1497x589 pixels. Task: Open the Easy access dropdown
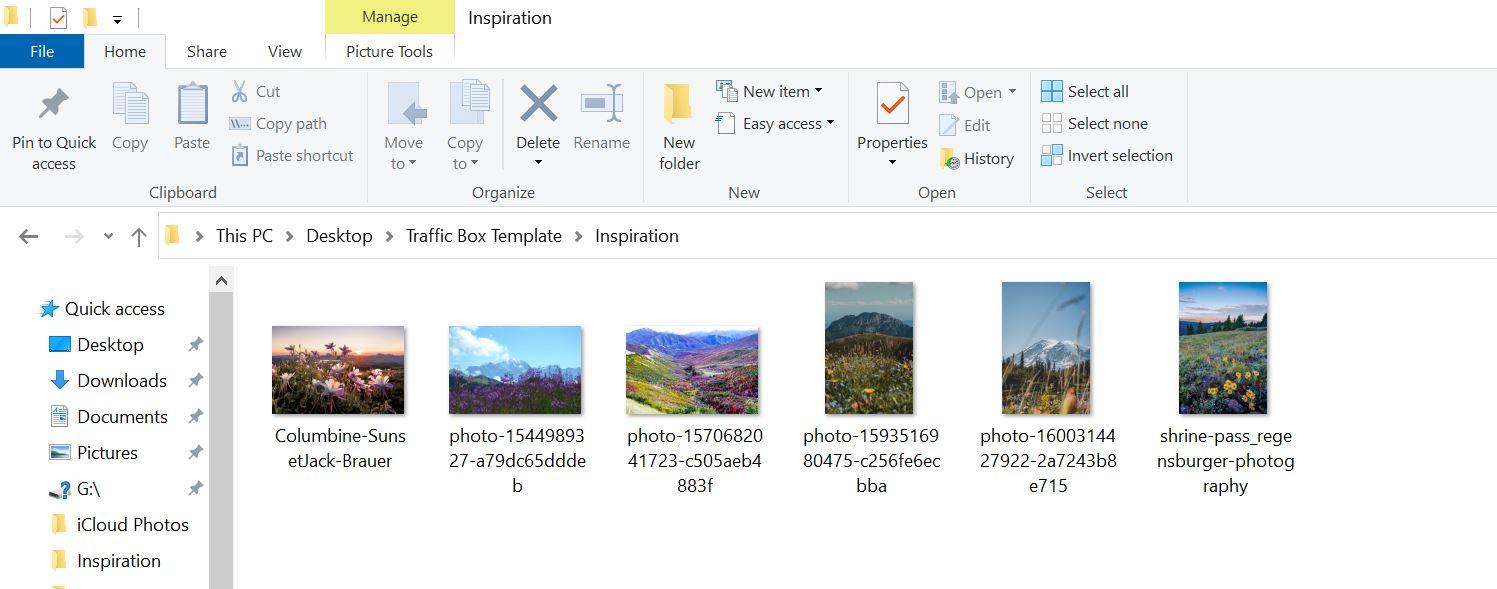pos(775,123)
